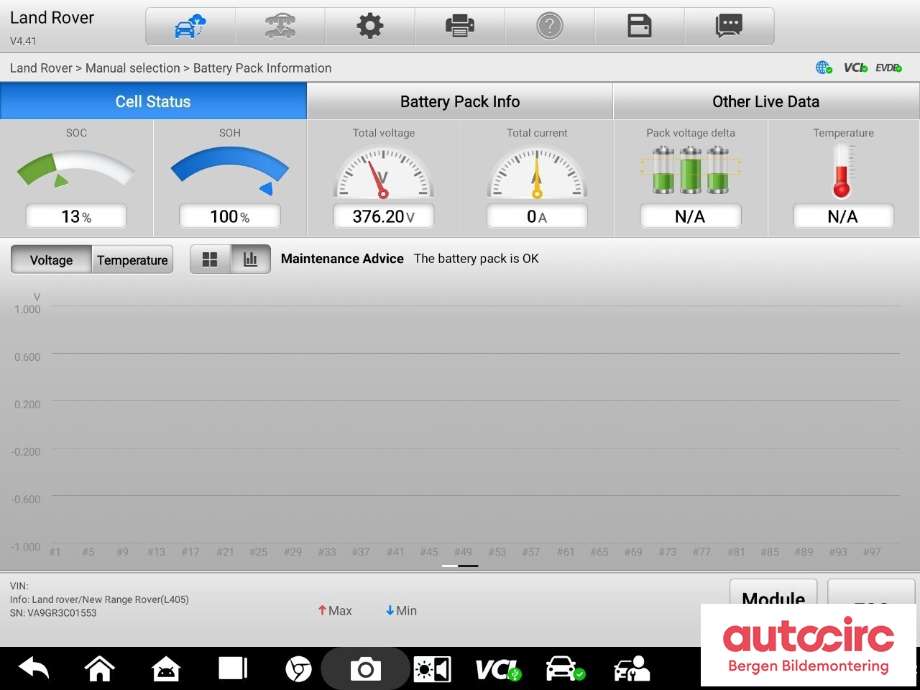Tap the Android back arrow
This screenshot has height=690, width=920.
click(x=33, y=668)
